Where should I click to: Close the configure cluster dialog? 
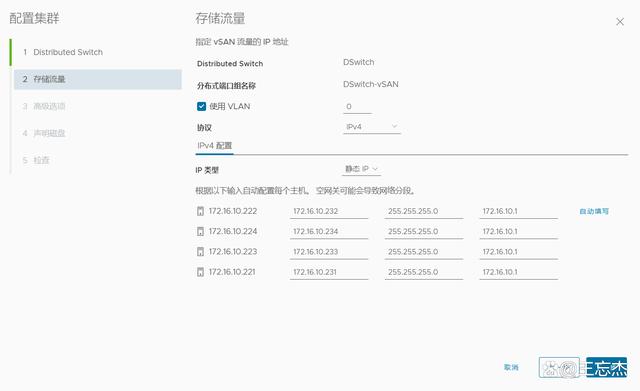pos(620,22)
